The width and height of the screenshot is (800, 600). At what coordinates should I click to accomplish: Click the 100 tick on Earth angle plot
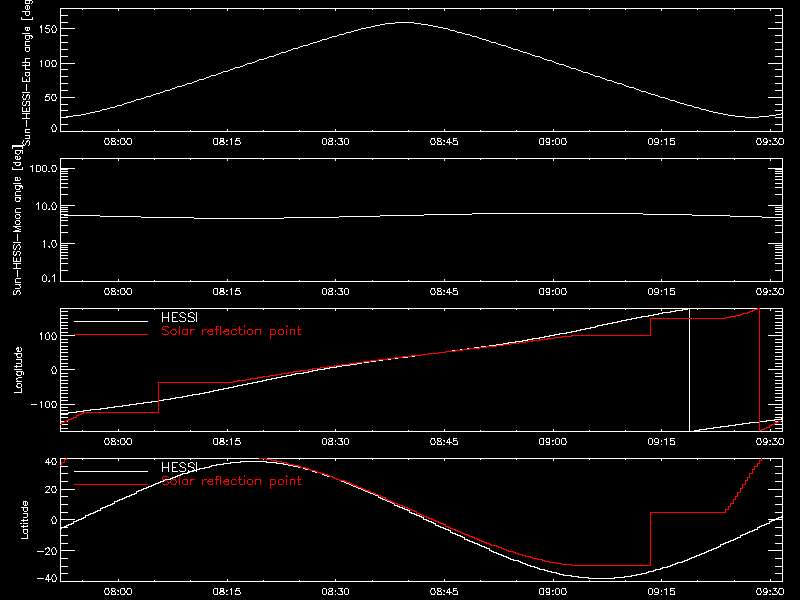[x=48, y=64]
